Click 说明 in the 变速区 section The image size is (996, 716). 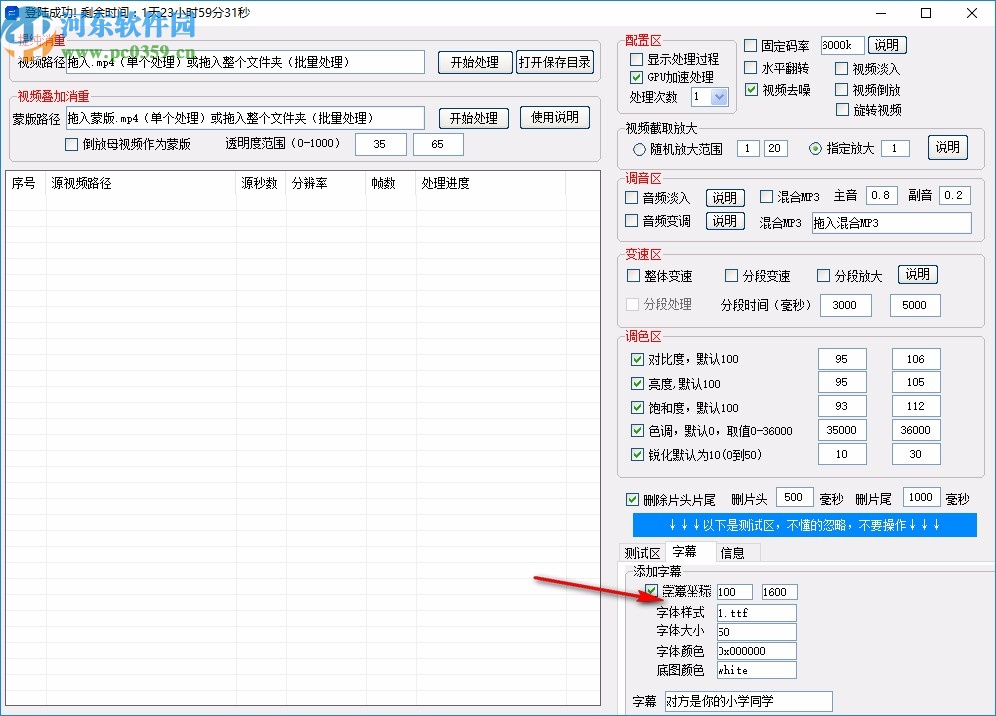(917, 274)
